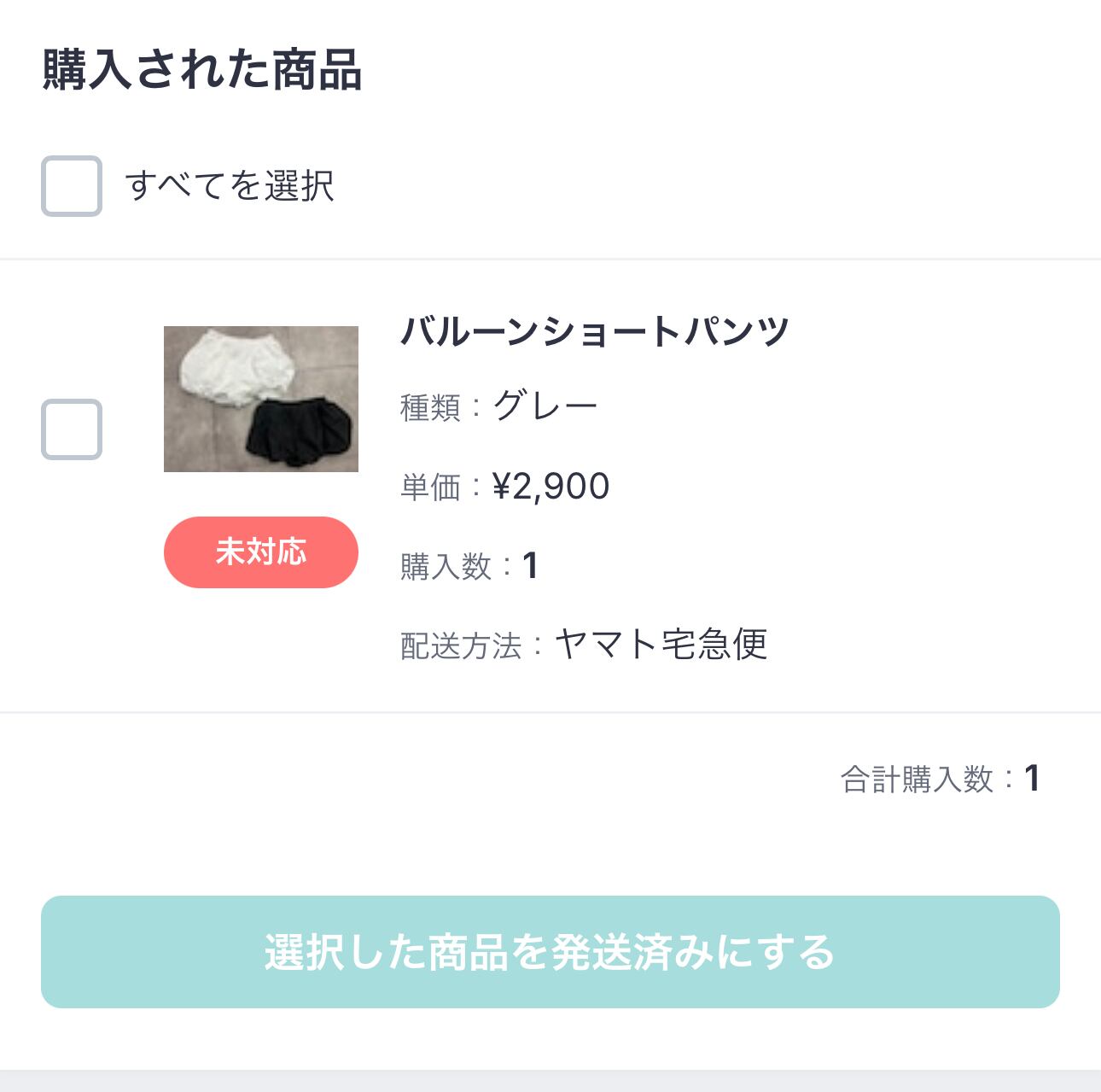Click the 購入された商品 heading
Viewport: 1101px width, 1092px height.
[x=202, y=70]
